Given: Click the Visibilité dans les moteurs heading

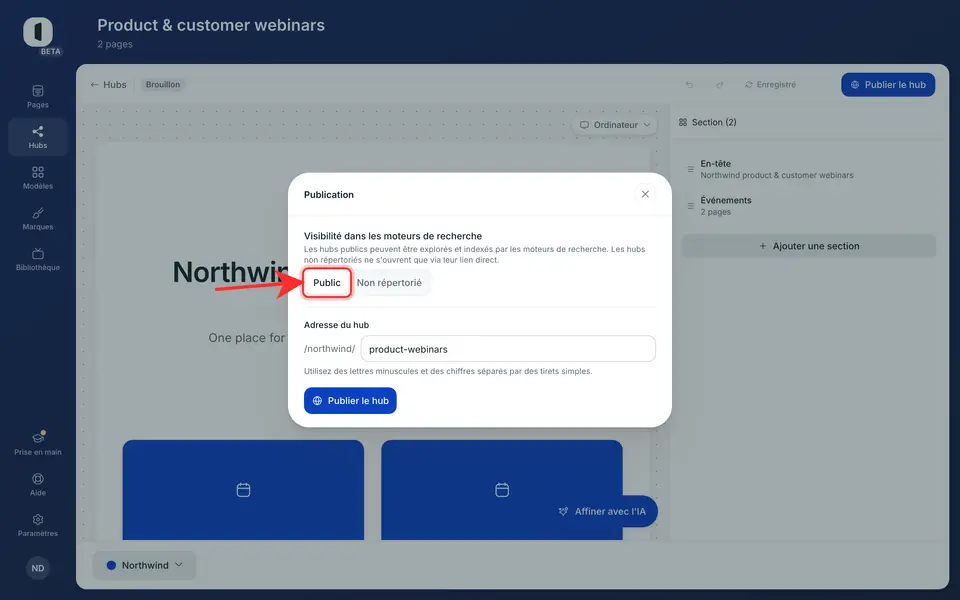Looking at the screenshot, I should 393,236.
